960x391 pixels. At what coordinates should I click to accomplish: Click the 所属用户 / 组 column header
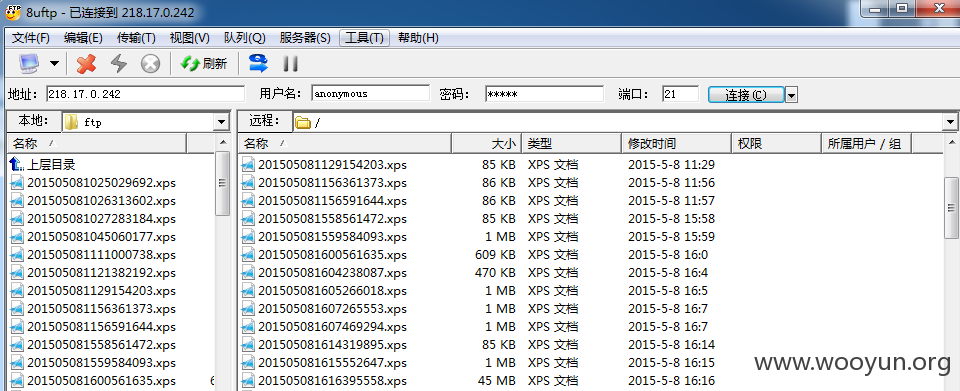[x=866, y=144]
